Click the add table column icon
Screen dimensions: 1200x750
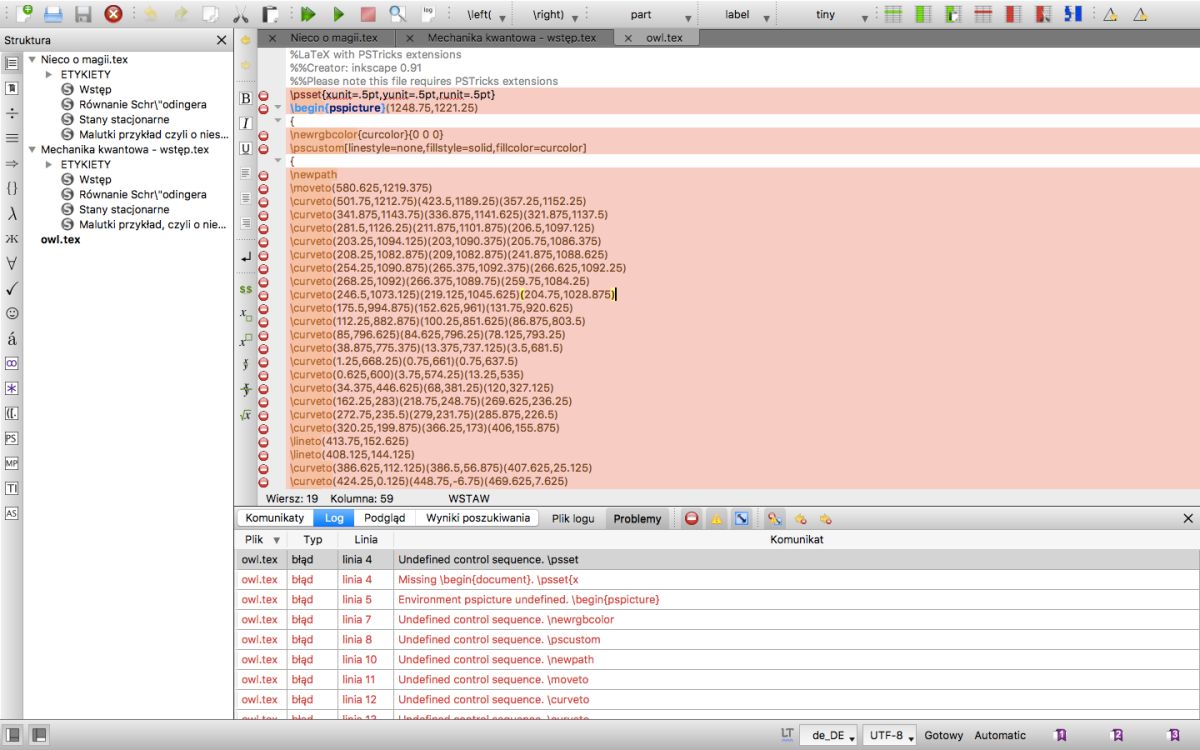pos(923,14)
